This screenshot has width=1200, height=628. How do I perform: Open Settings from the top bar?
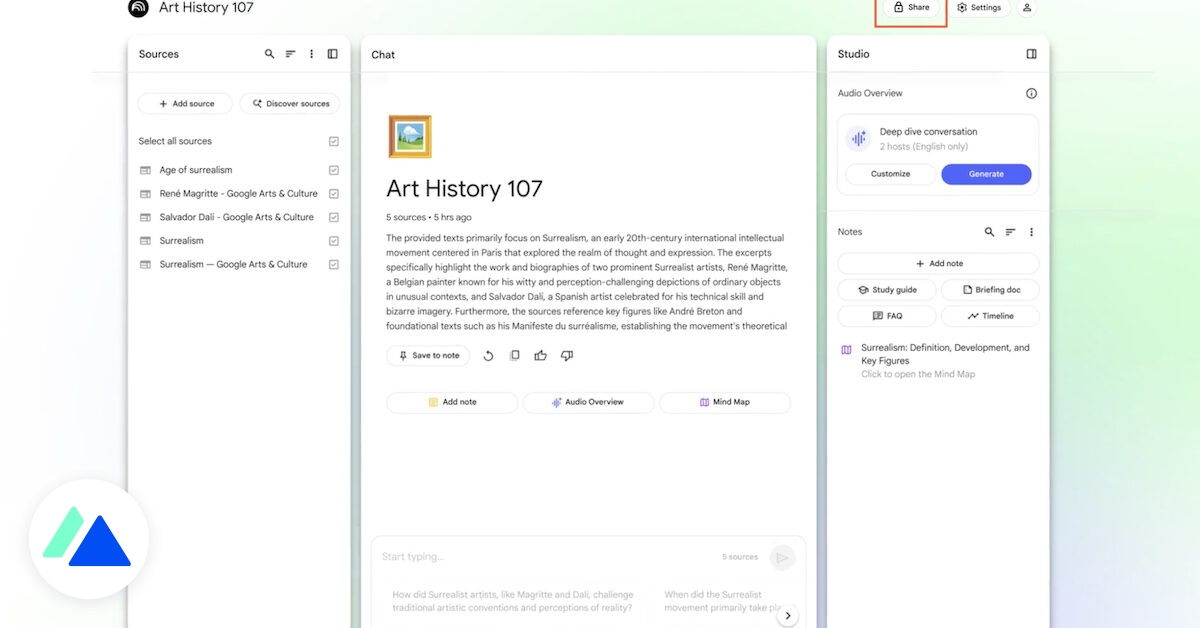tap(979, 7)
